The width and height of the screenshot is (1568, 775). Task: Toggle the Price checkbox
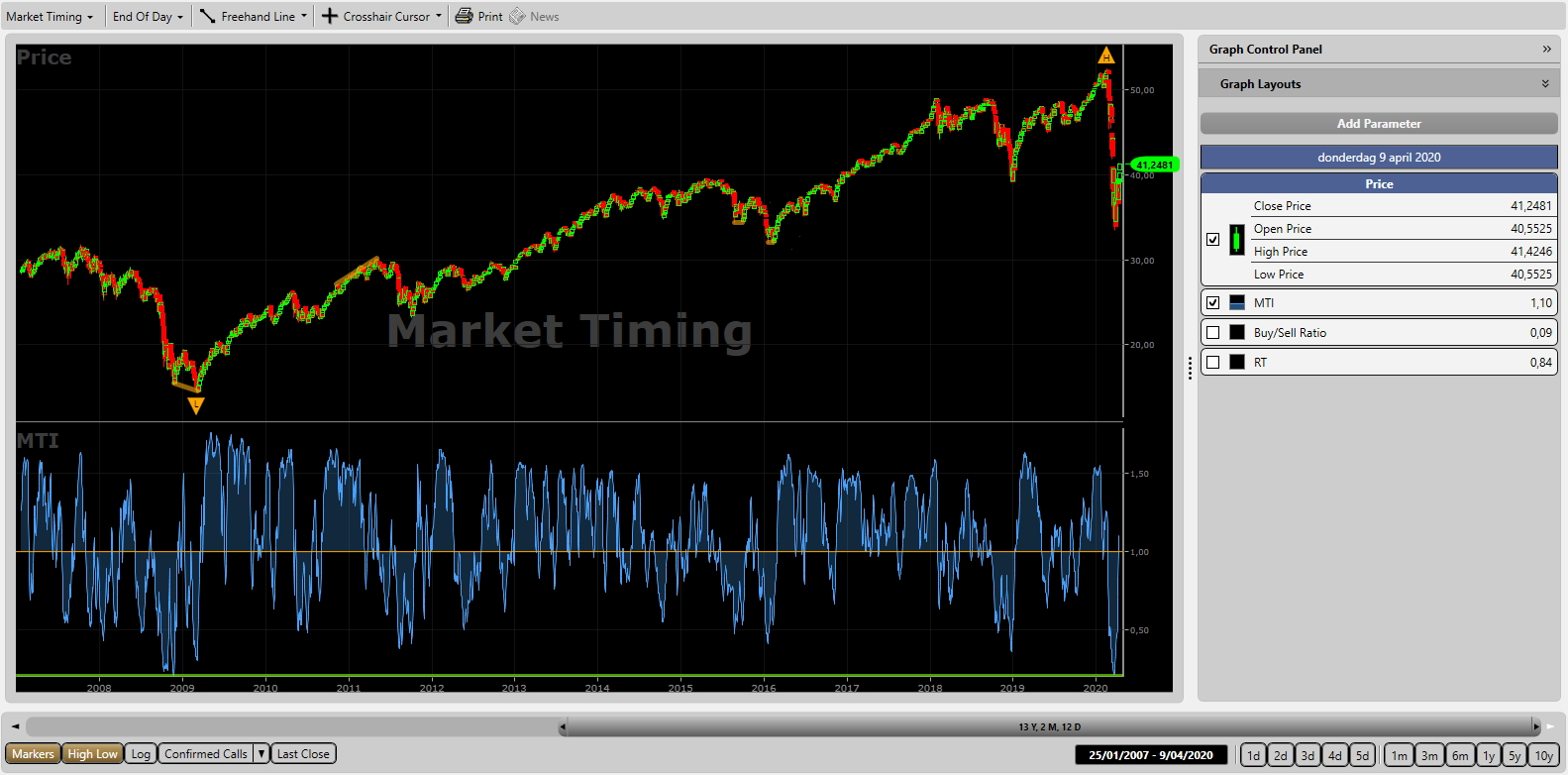pyautogui.click(x=1213, y=240)
